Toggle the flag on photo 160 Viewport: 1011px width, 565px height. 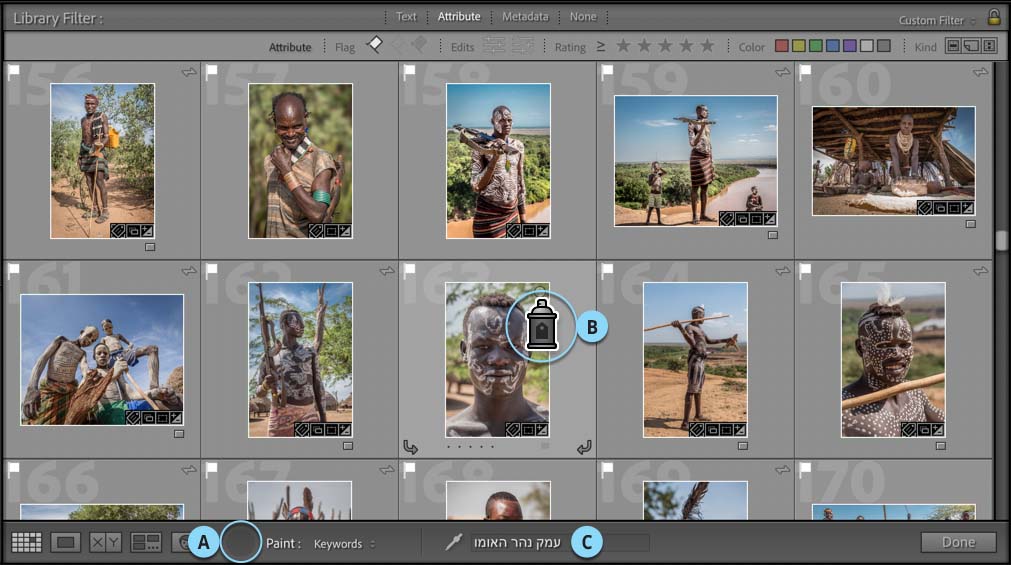coord(806,73)
